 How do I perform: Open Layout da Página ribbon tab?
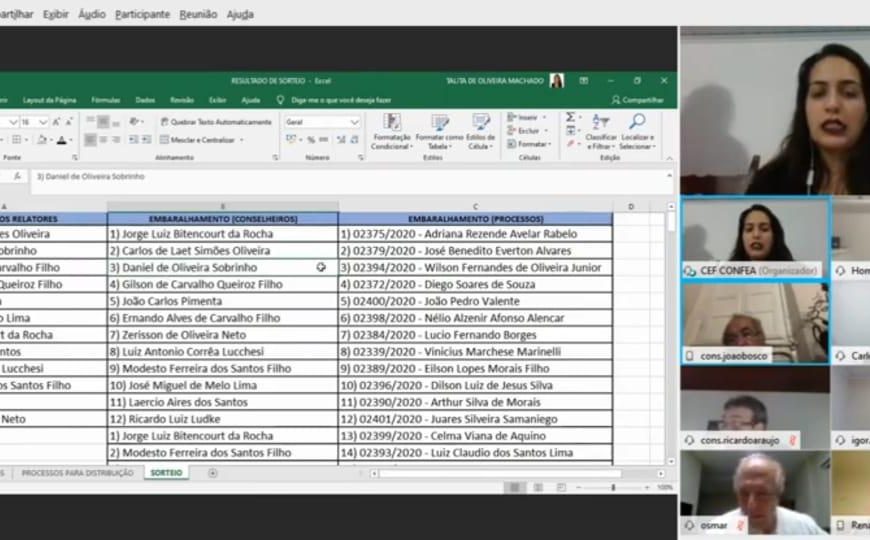tap(49, 100)
